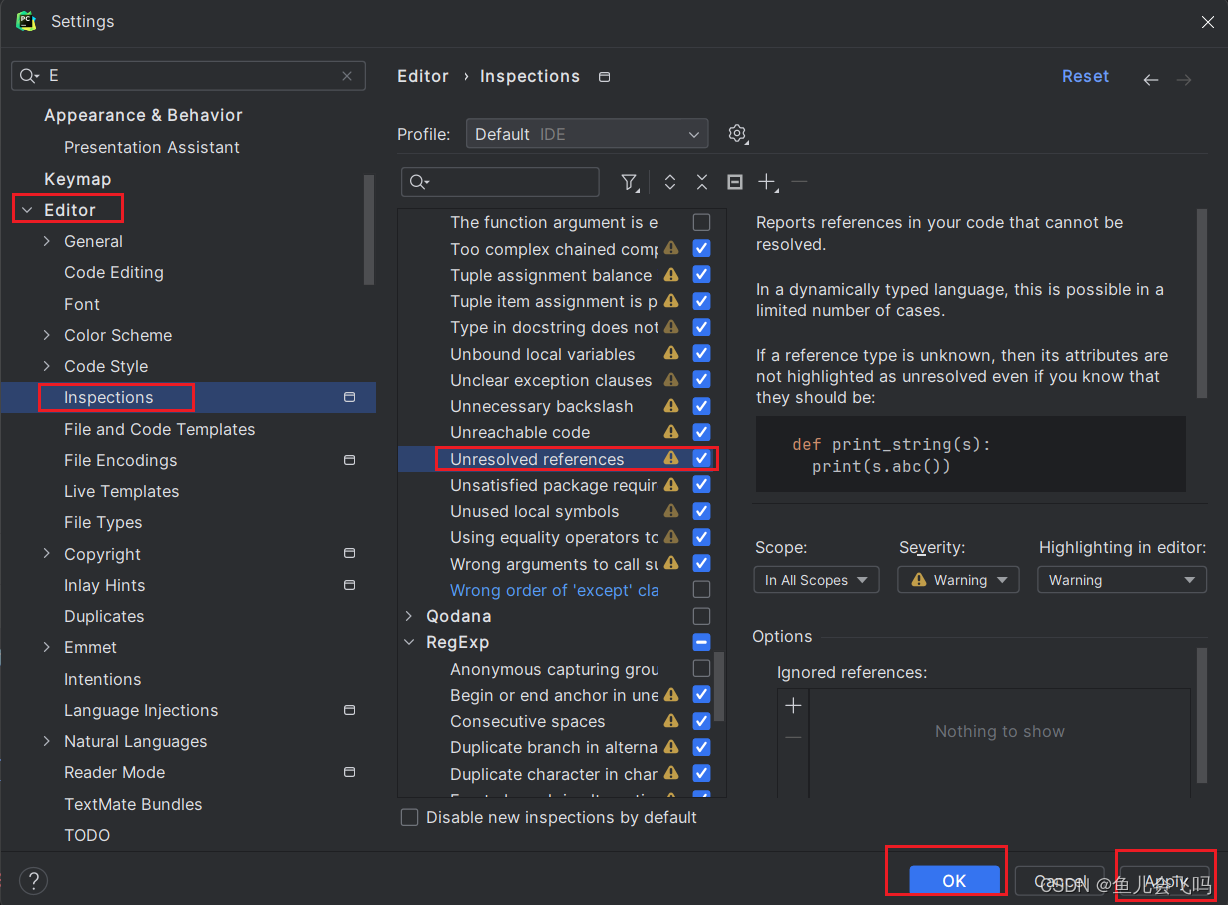Go to File and Code Templates
The height and width of the screenshot is (905, 1228).
tap(159, 429)
